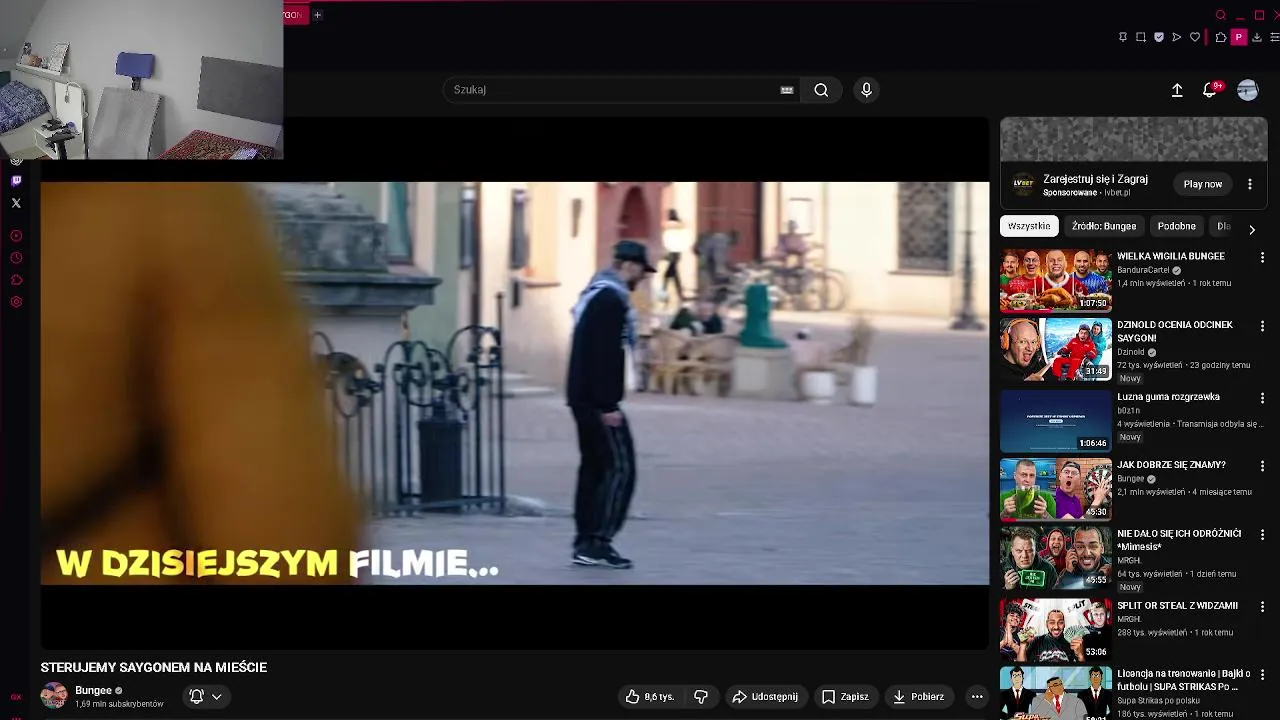Click the search magnifier button
Screen dimensions: 1280x720
click(x=821, y=90)
